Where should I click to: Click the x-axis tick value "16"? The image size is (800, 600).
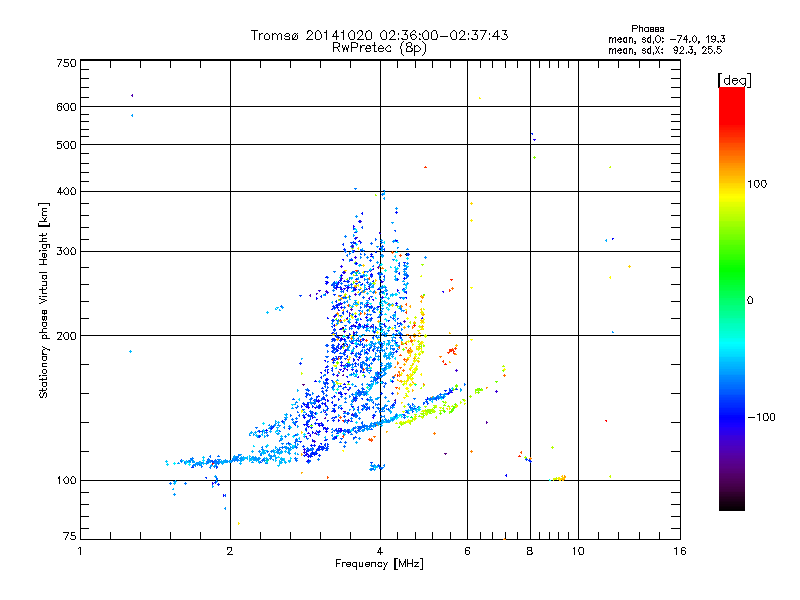tap(680, 551)
